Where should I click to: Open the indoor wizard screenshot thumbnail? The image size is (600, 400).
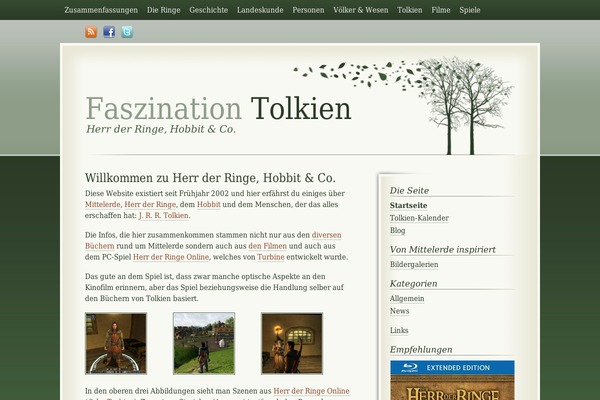[x=292, y=343]
